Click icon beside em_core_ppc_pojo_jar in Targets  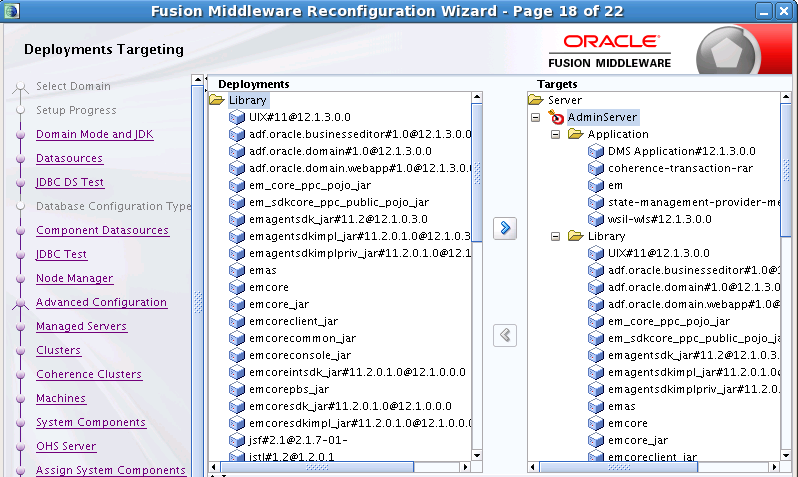pyautogui.click(x=595, y=321)
